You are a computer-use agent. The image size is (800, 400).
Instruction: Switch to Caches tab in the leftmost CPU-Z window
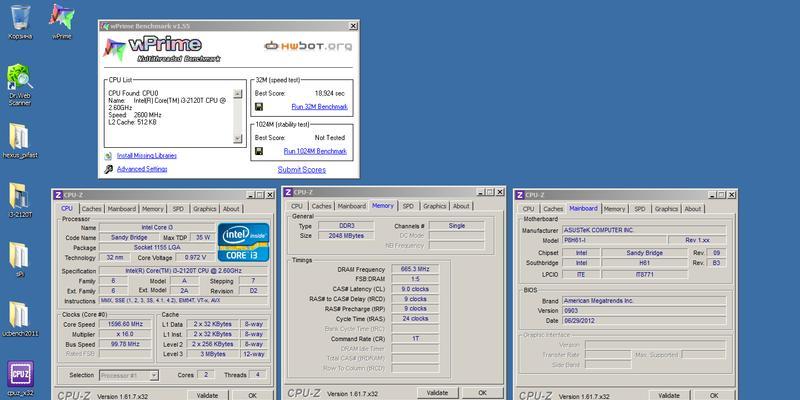click(x=91, y=209)
